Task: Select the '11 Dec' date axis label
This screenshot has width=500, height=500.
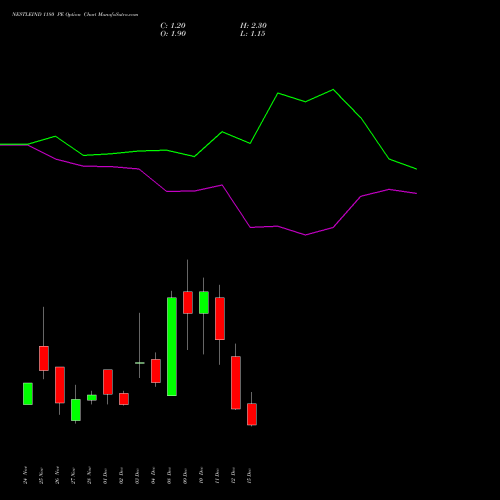Action: click(x=218, y=475)
